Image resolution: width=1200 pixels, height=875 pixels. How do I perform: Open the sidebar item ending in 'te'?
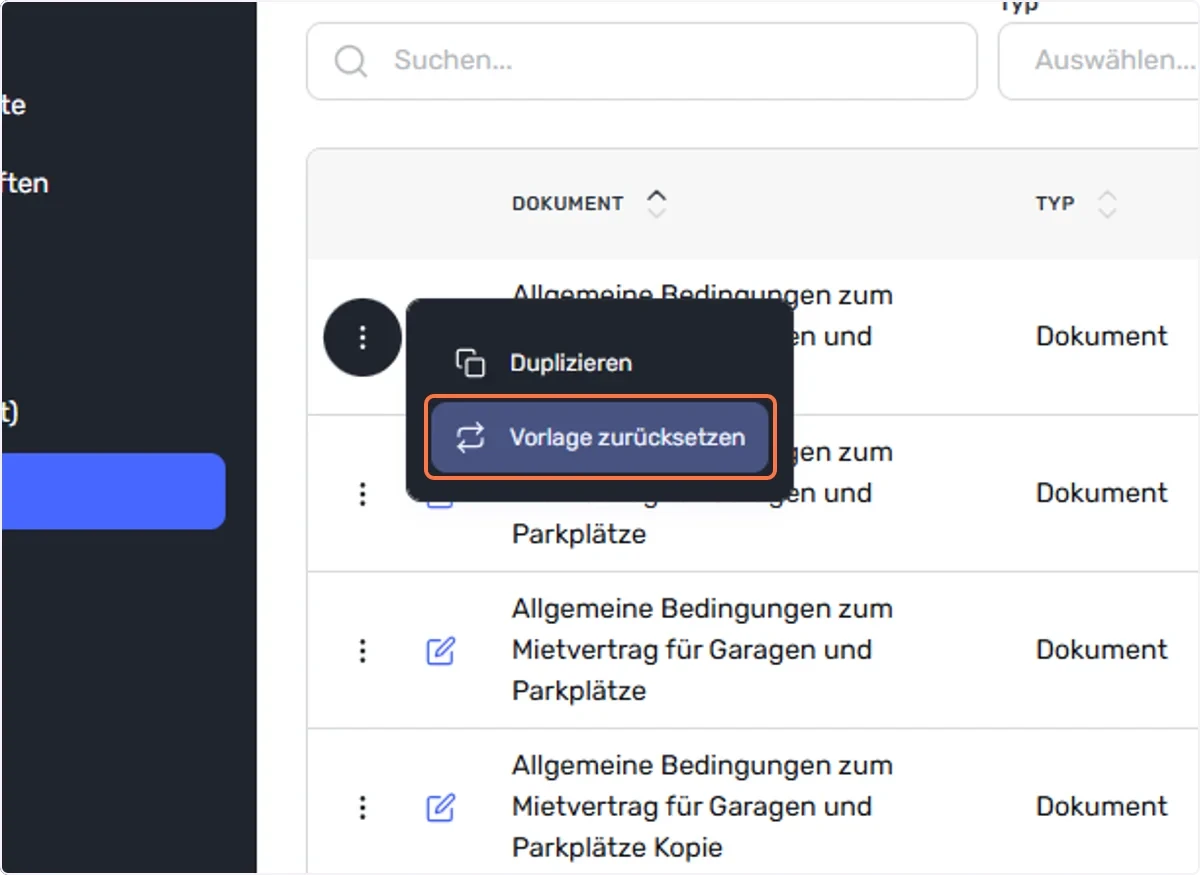point(13,104)
